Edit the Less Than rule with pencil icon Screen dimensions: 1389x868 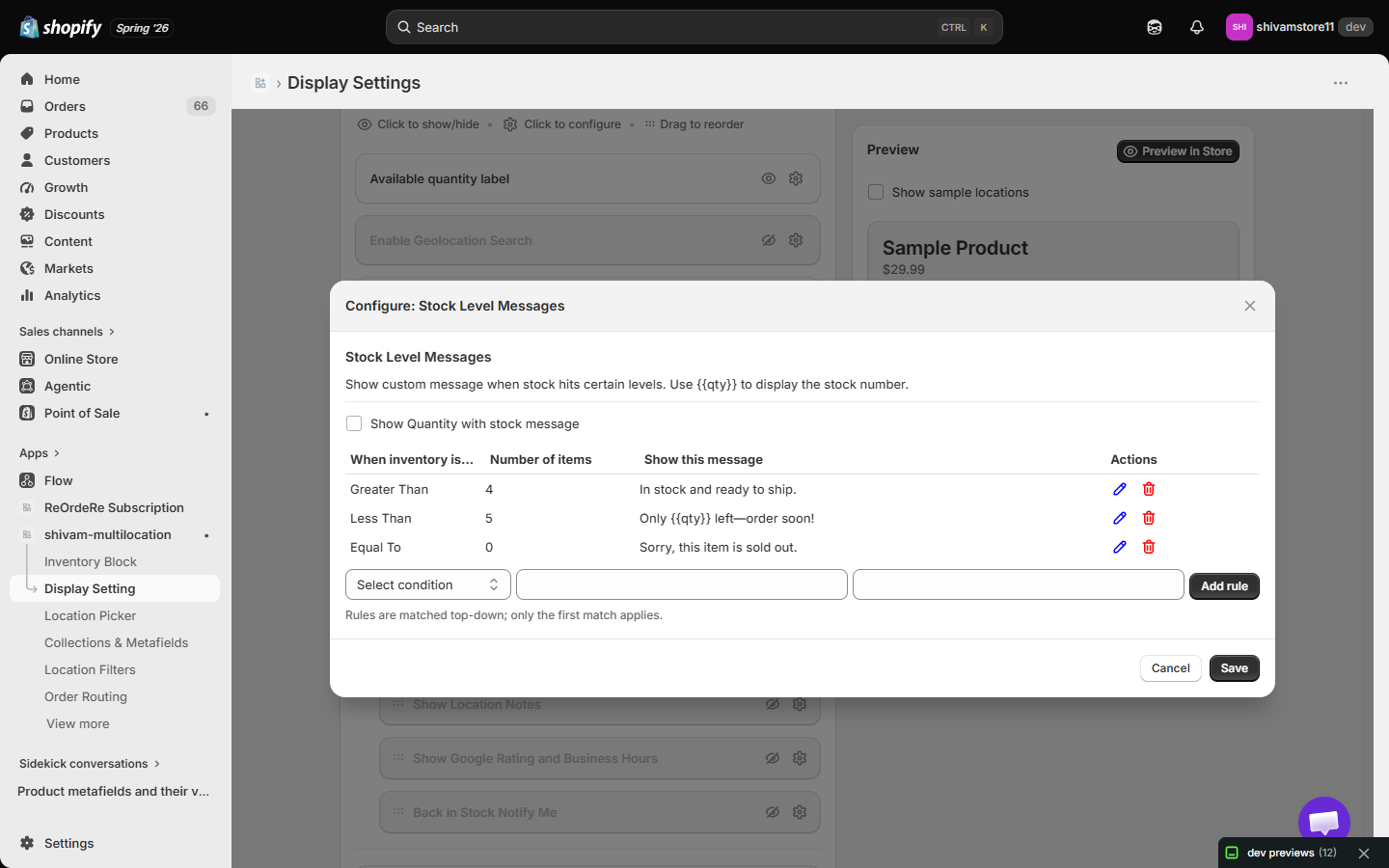[1120, 518]
